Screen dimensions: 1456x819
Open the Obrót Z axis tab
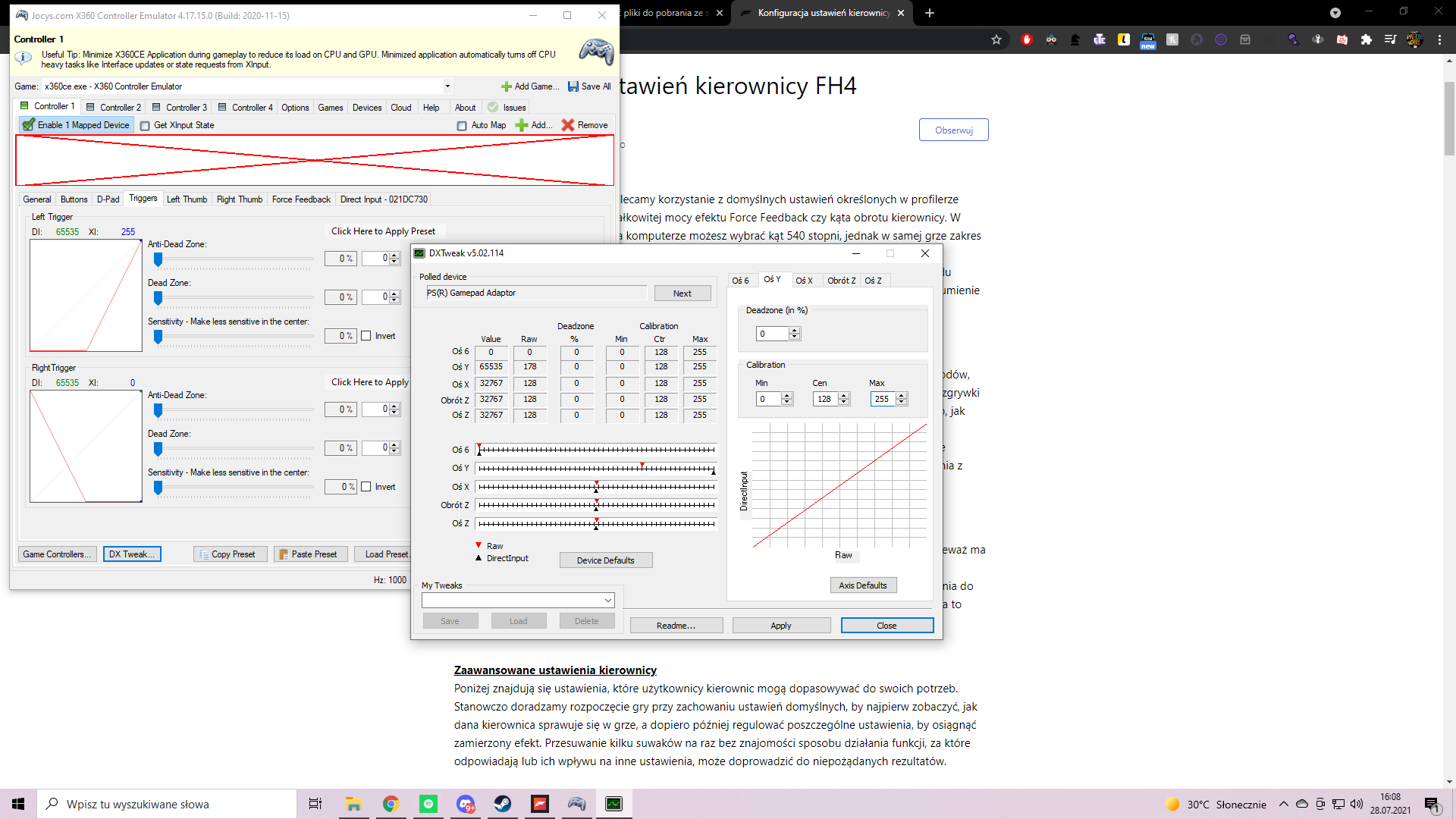point(841,281)
